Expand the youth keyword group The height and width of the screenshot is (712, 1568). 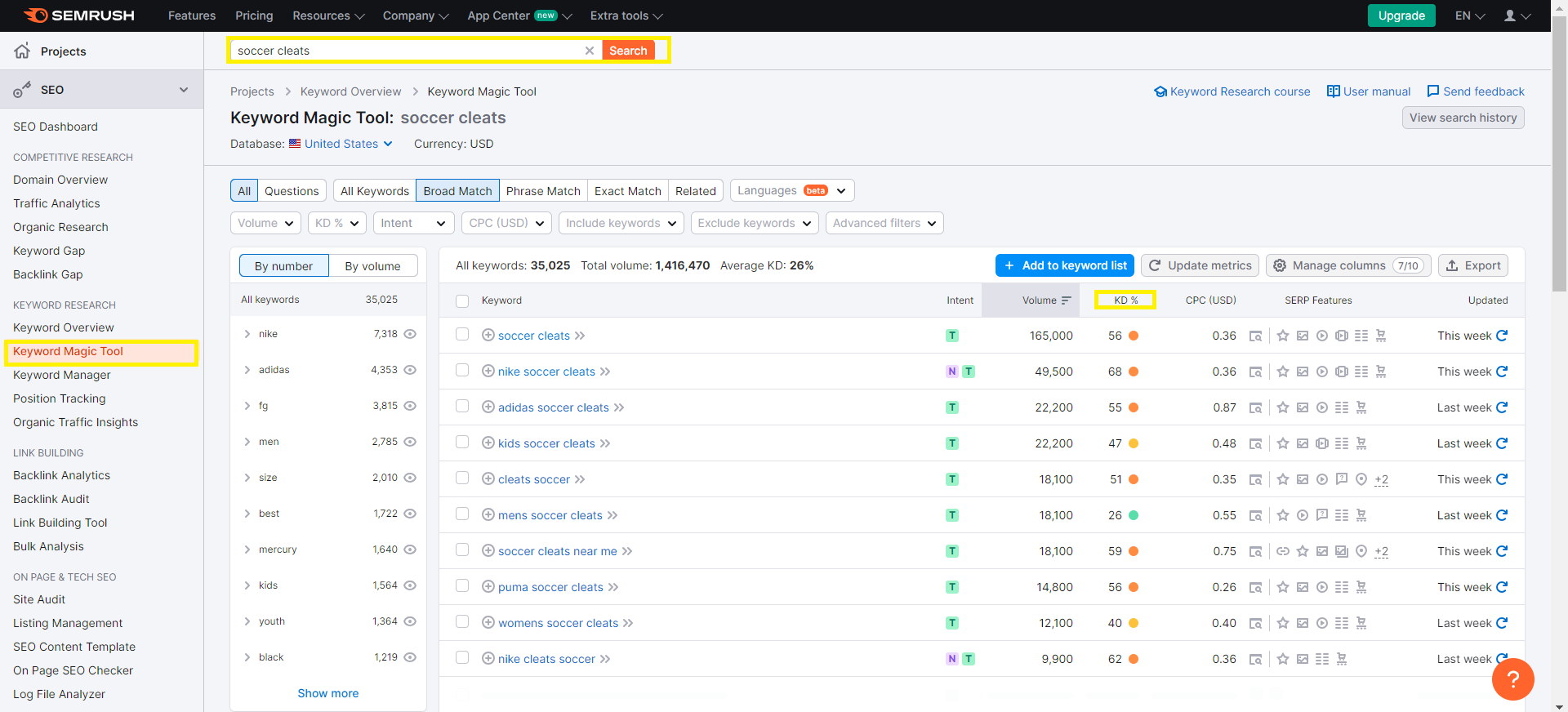(x=247, y=621)
